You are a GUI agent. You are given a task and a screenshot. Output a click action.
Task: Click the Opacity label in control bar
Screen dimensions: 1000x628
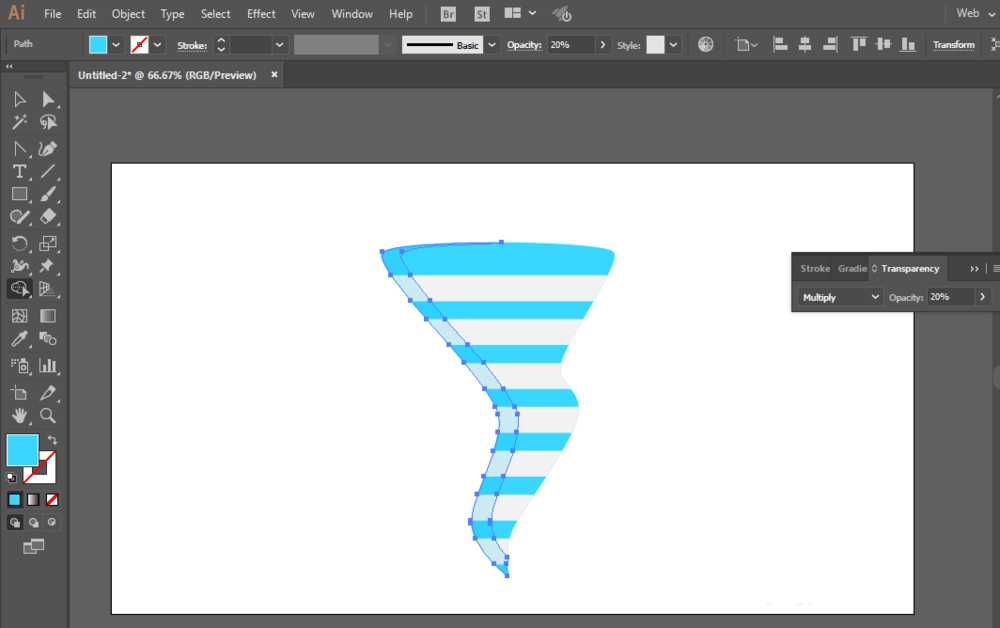point(524,45)
